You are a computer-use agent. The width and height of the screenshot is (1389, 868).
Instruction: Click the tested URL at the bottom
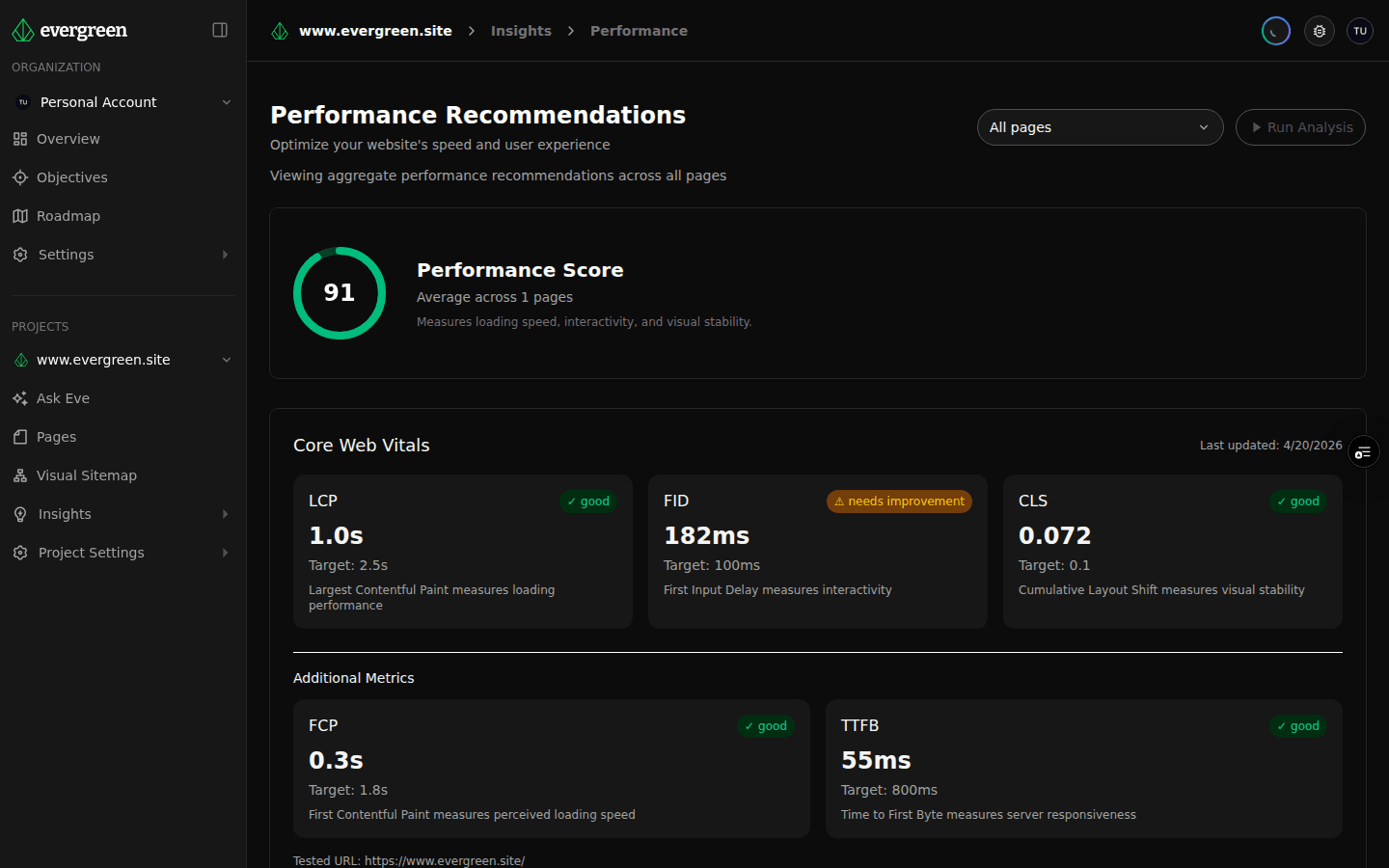446,860
